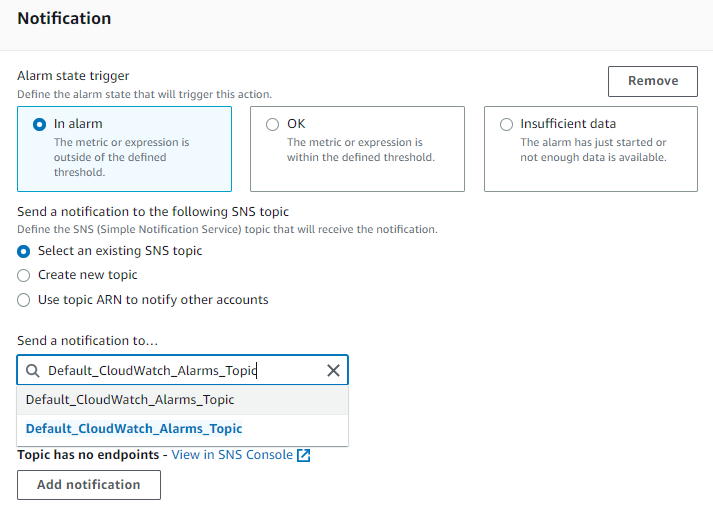Click the magnifier icon in topic search
Screen dimensions: 713x508
pyautogui.click(x=32, y=371)
